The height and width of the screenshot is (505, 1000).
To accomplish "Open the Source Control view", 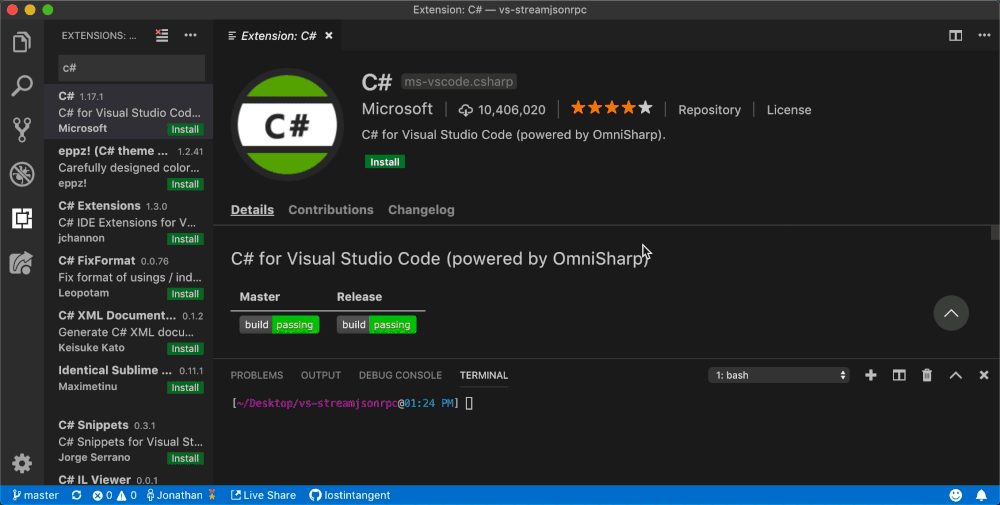I will [x=21, y=130].
